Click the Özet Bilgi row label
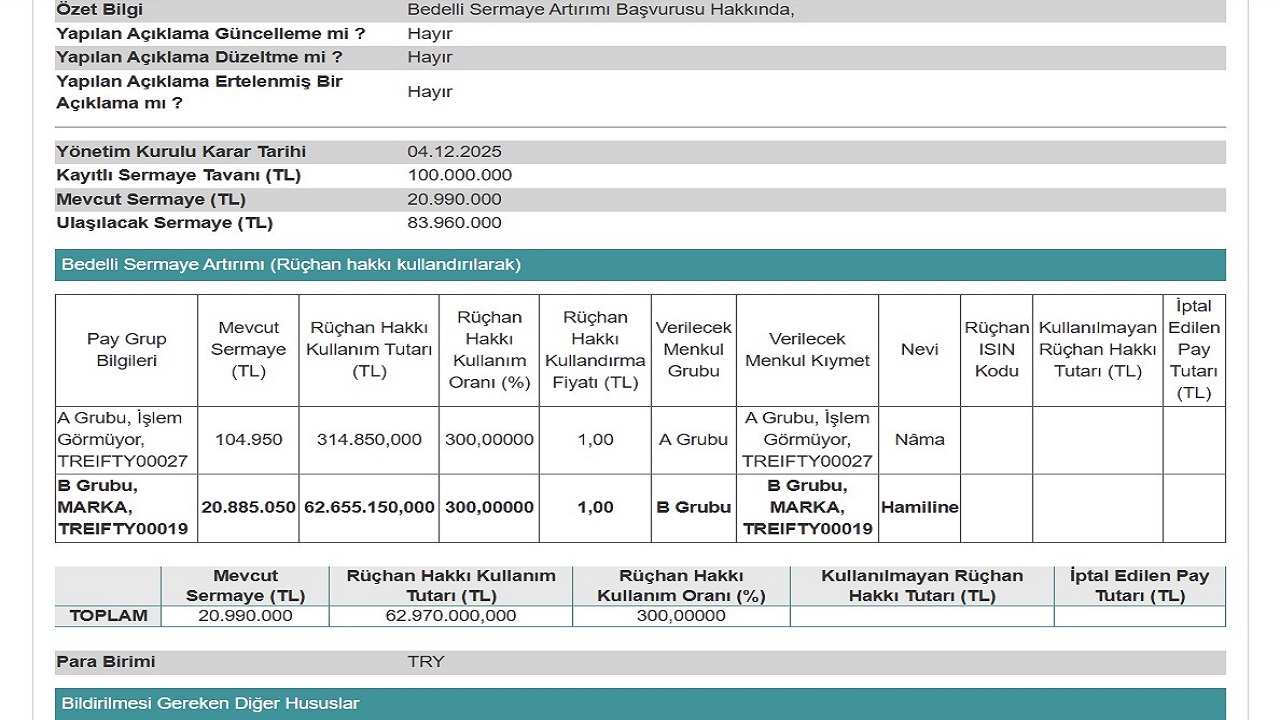 click(x=99, y=10)
